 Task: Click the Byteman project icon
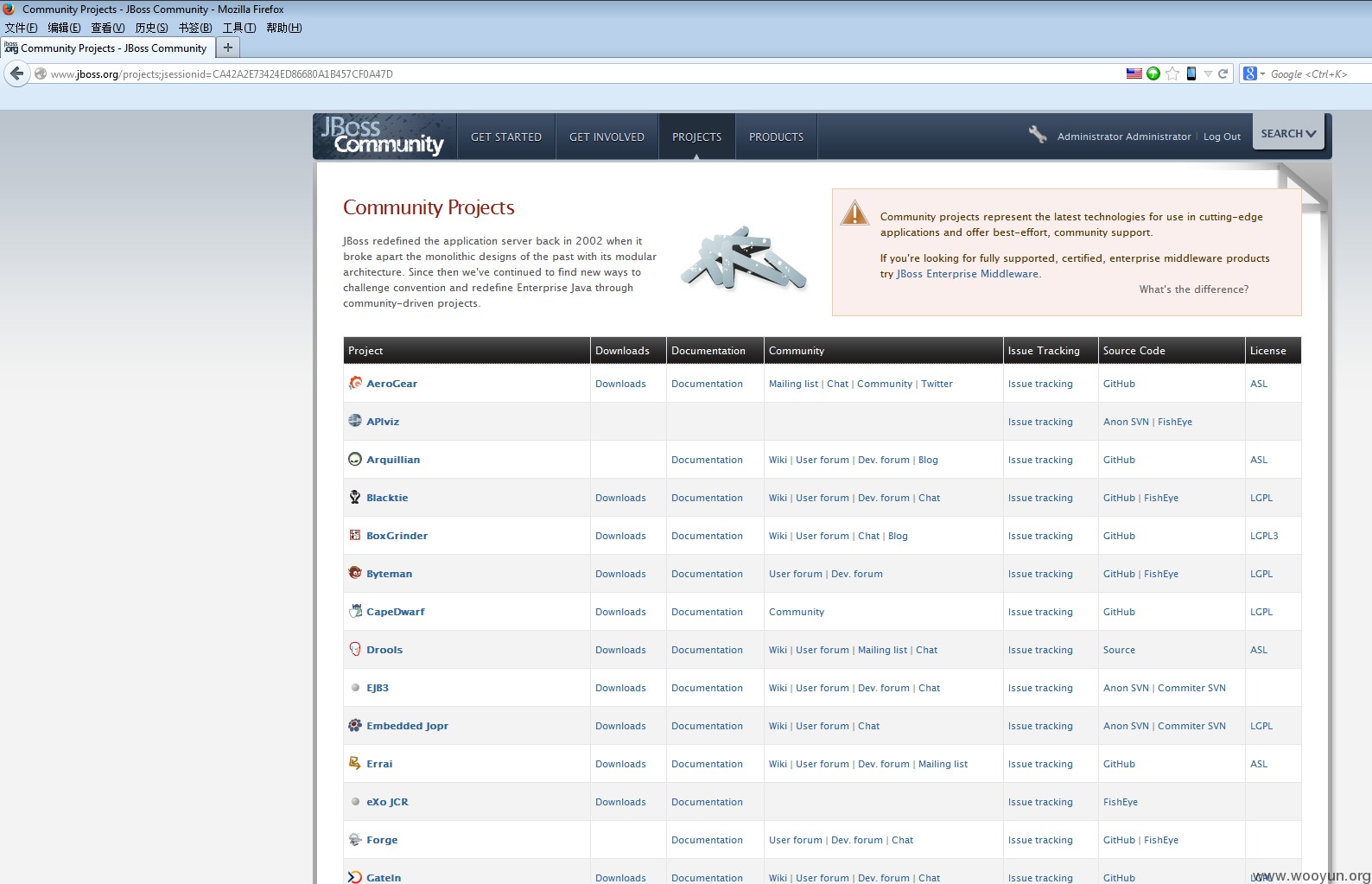[355, 573]
